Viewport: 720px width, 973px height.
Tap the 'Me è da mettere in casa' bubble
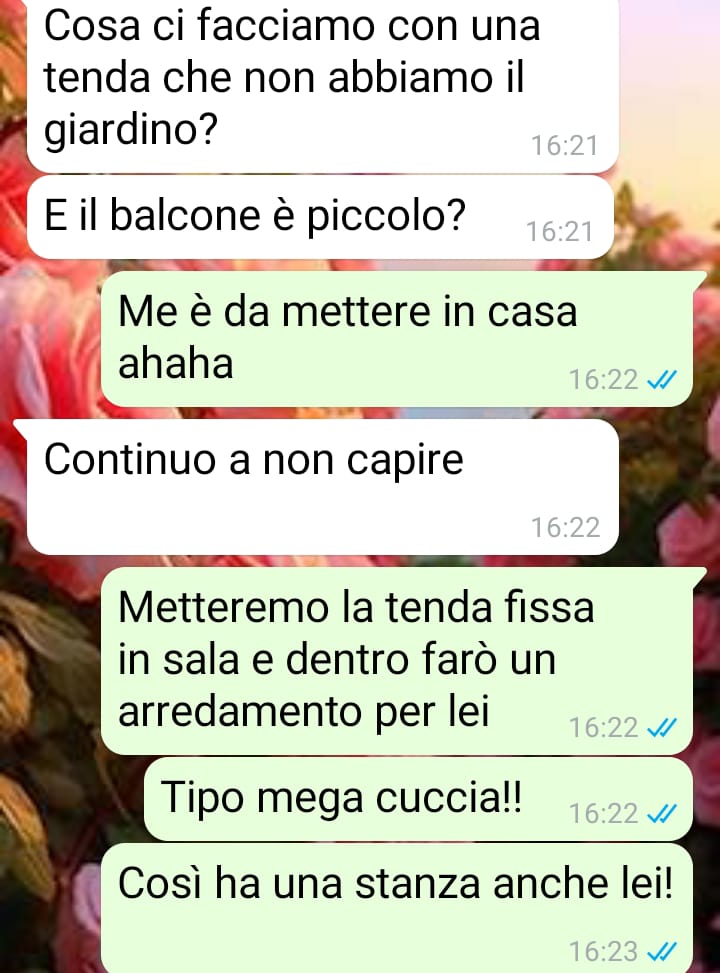coord(397,339)
